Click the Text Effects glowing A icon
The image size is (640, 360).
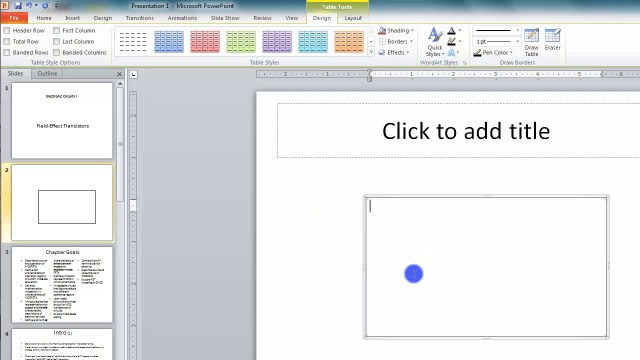click(451, 53)
